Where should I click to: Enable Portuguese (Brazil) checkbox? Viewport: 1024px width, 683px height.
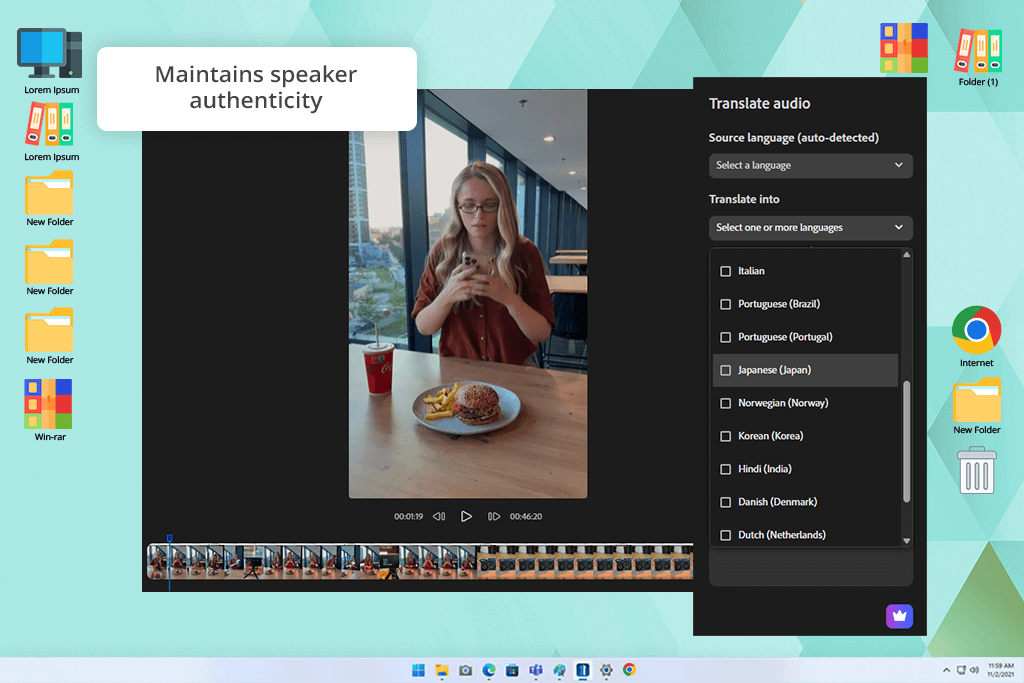(x=725, y=304)
